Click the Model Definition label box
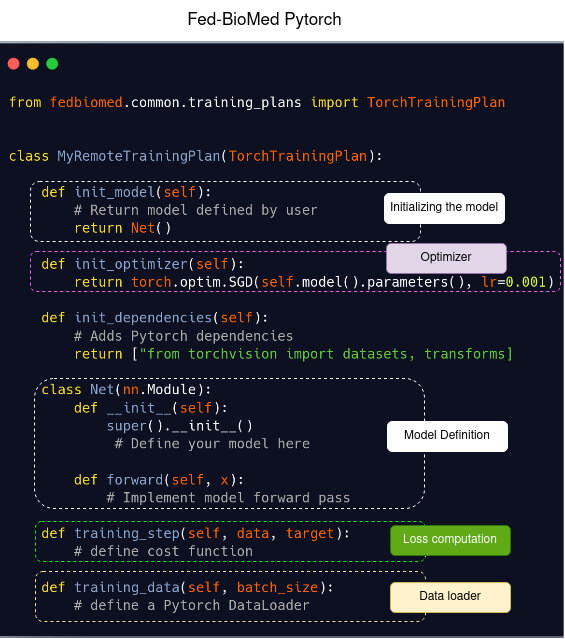This screenshot has height=639, width=565. coord(447,436)
